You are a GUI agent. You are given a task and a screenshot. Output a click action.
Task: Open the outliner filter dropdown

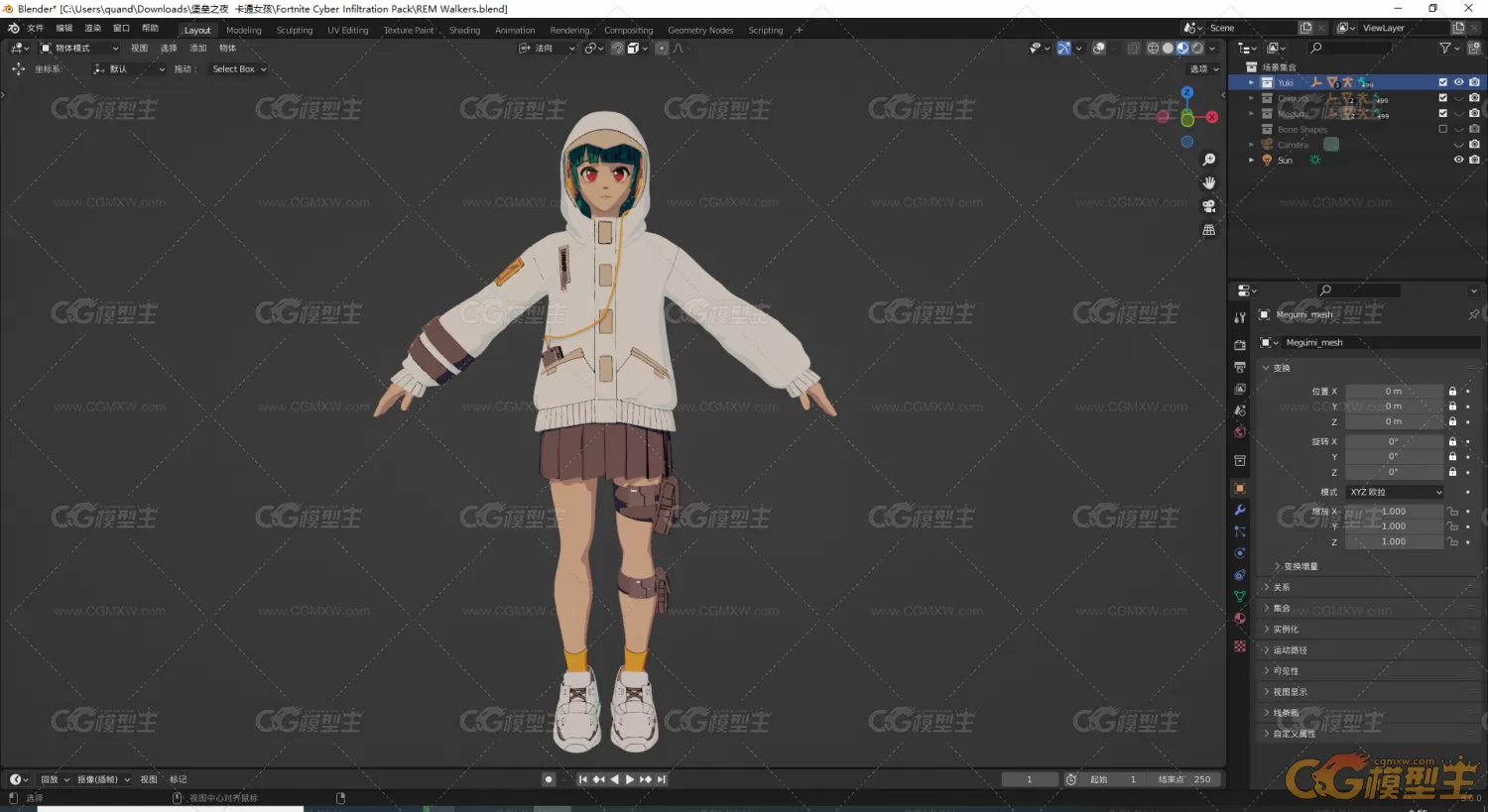(1450, 48)
